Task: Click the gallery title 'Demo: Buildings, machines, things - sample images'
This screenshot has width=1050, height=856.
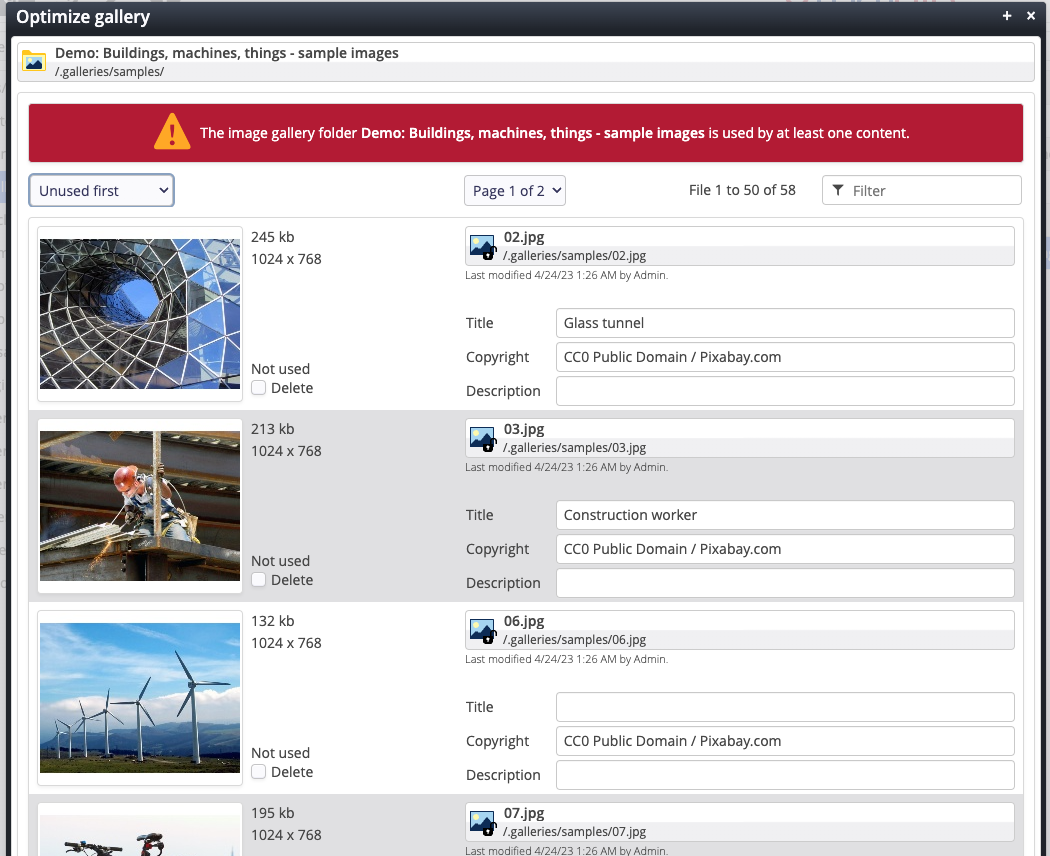Action: click(226, 53)
